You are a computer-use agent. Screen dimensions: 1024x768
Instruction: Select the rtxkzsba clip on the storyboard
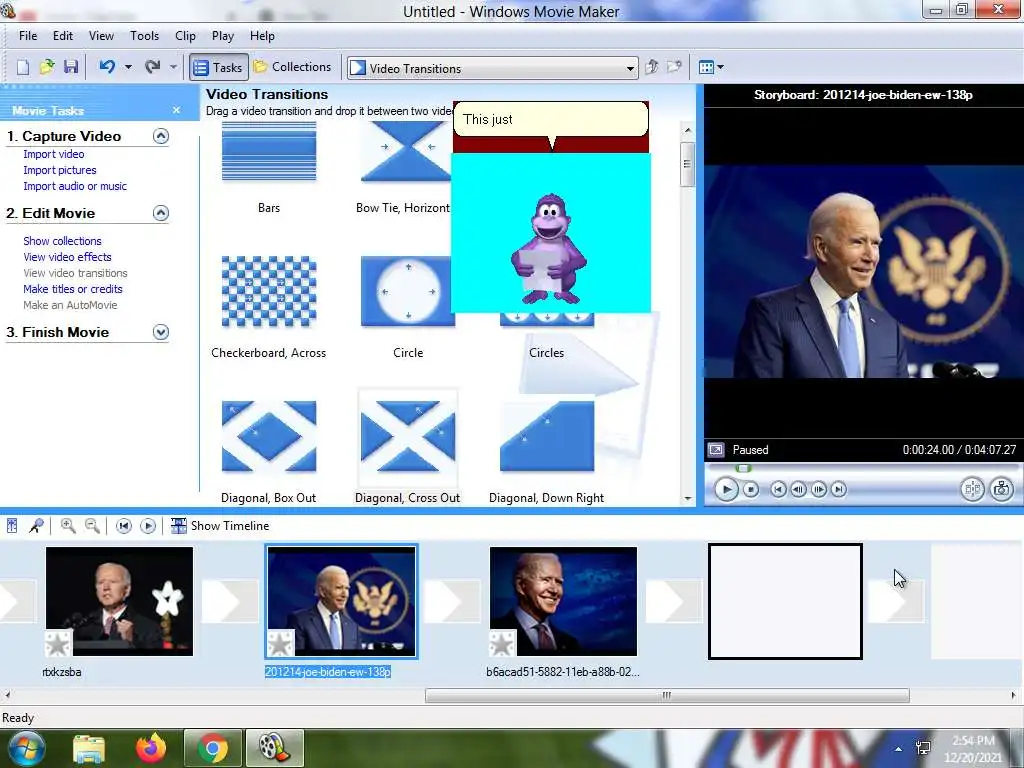click(x=119, y=601)
